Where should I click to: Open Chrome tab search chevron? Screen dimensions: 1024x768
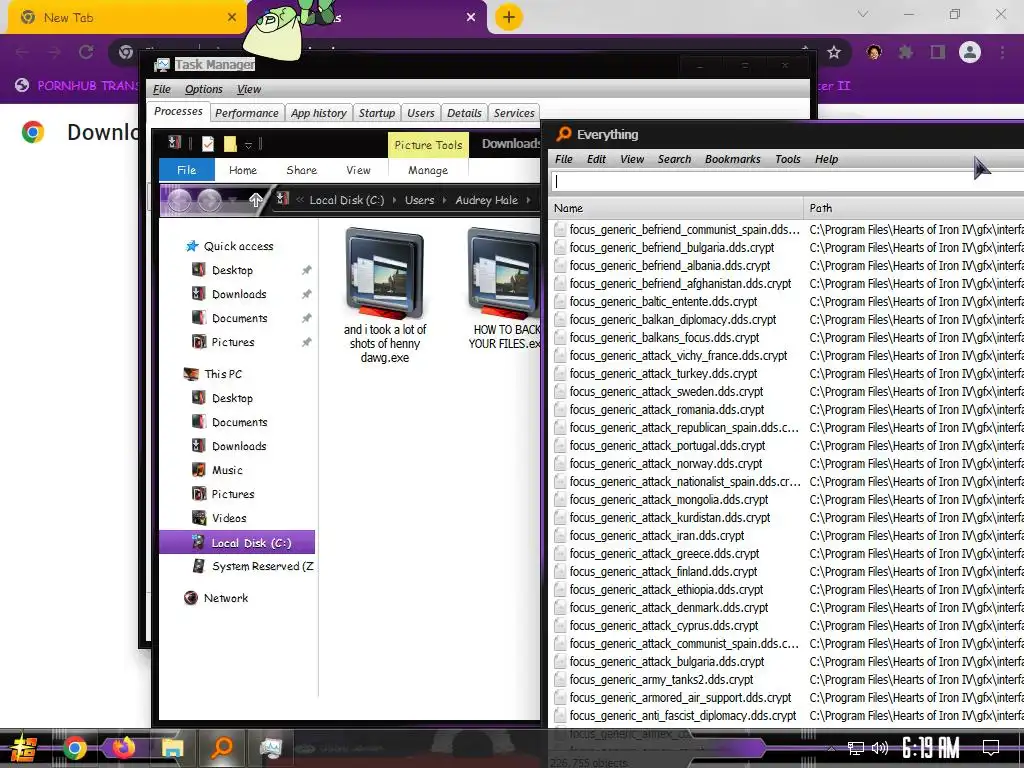[863, 14]
